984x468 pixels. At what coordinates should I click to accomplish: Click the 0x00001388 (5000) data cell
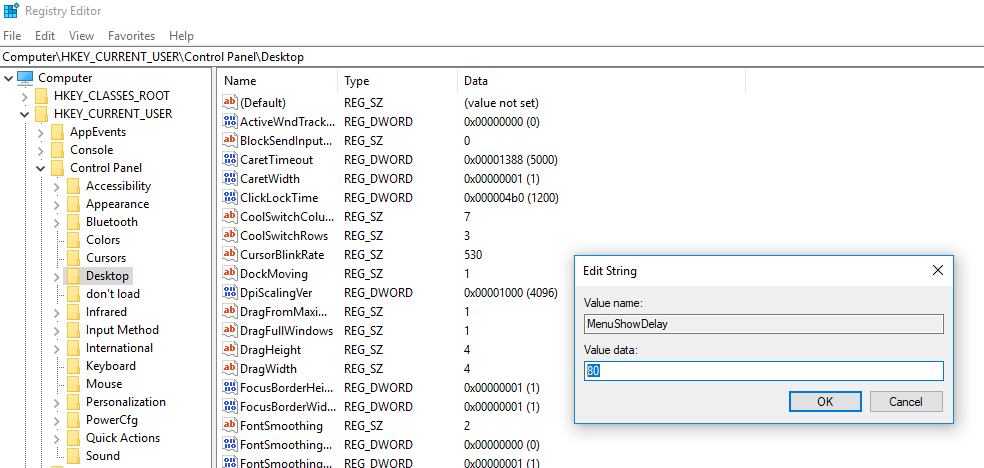coord(510,160)
